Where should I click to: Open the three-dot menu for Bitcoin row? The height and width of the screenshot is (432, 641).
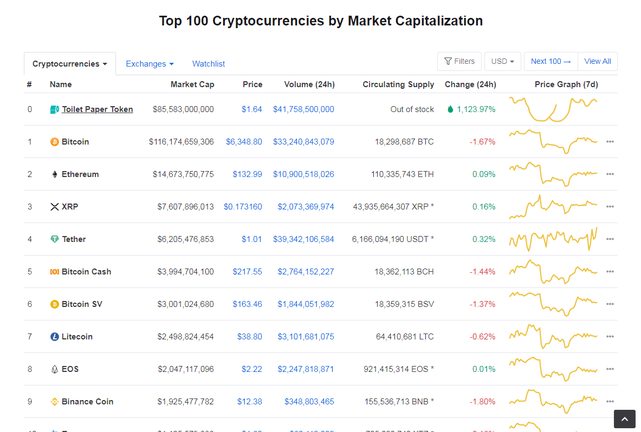610,142
